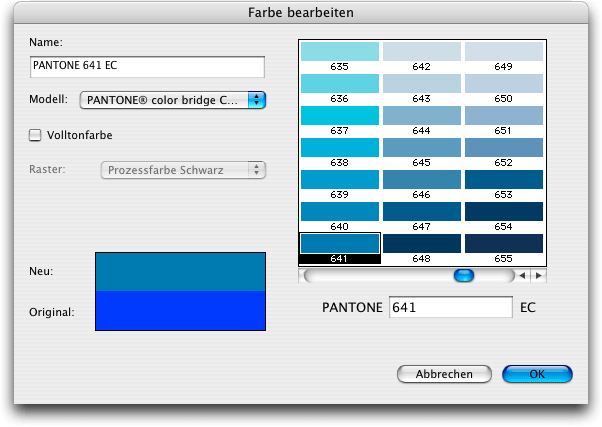Image resolution: width=602 pixels, height=427 pixels.
Task: Select Pantone swatch 639
Action: 340,179
